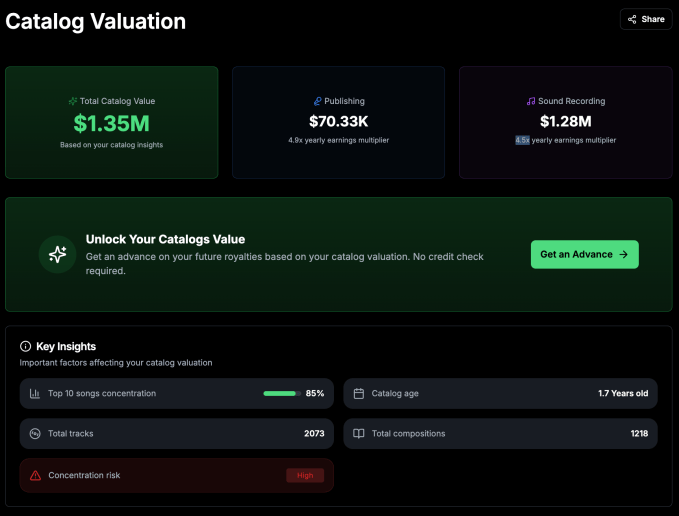The image size is (679, 516).
Task: Click the circular icon beside Total tracks
Action: coord(35,433)
